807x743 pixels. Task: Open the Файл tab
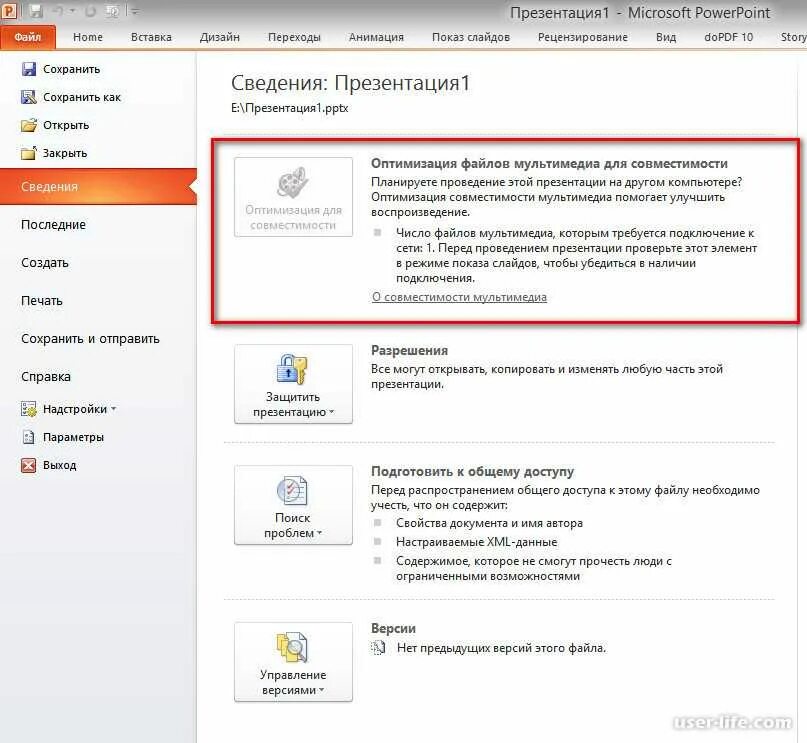tap(28, 37)
